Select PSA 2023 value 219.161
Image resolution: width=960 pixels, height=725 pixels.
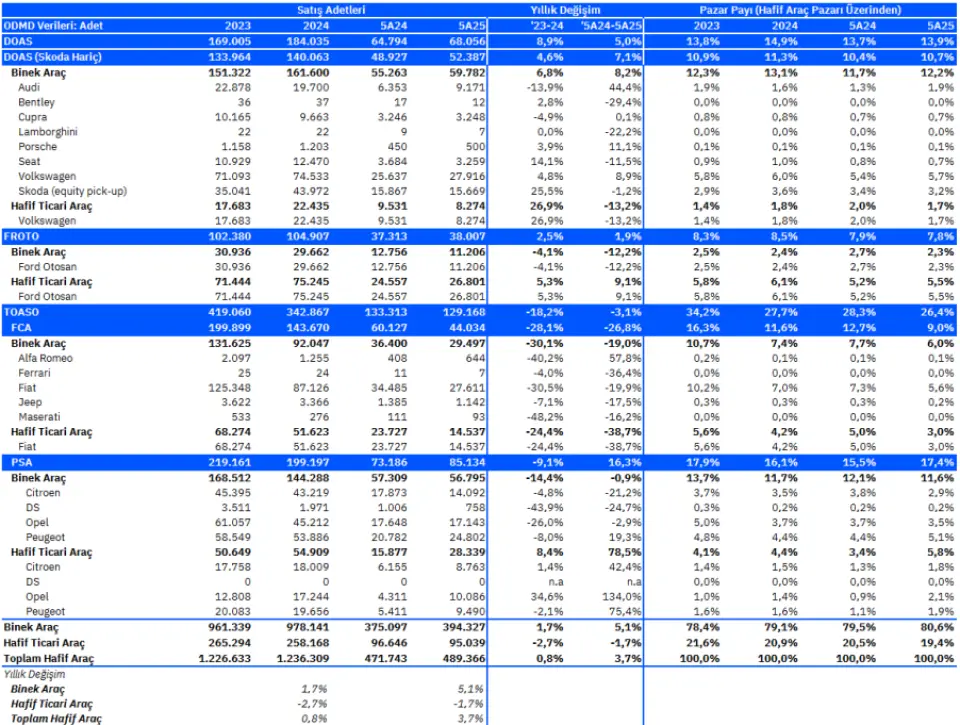(x=230, y=462)
